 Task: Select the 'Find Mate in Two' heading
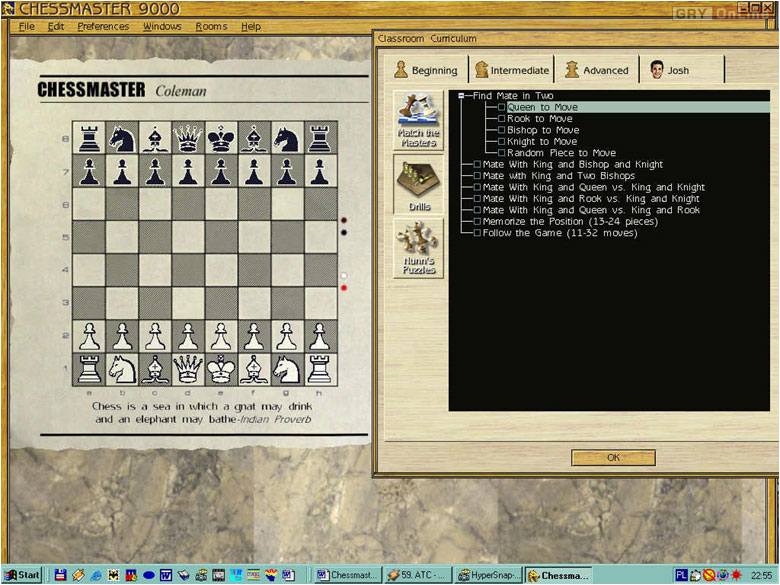pos(513,96)
